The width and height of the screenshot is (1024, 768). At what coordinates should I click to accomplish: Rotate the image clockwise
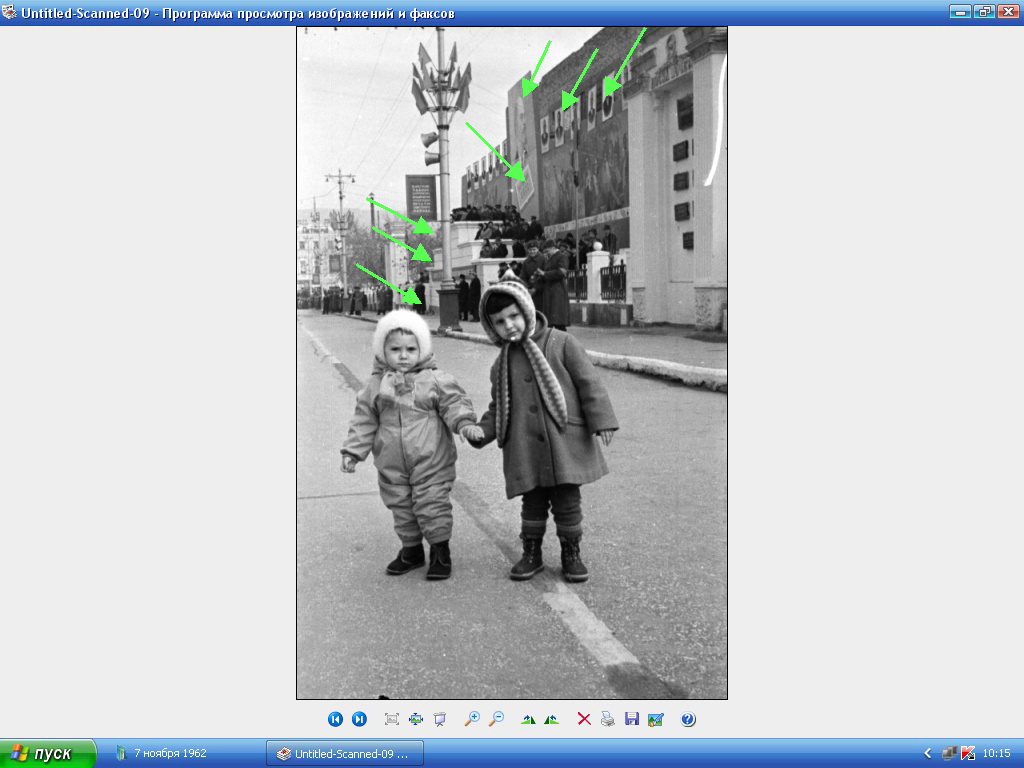click(x=528, y=719)
